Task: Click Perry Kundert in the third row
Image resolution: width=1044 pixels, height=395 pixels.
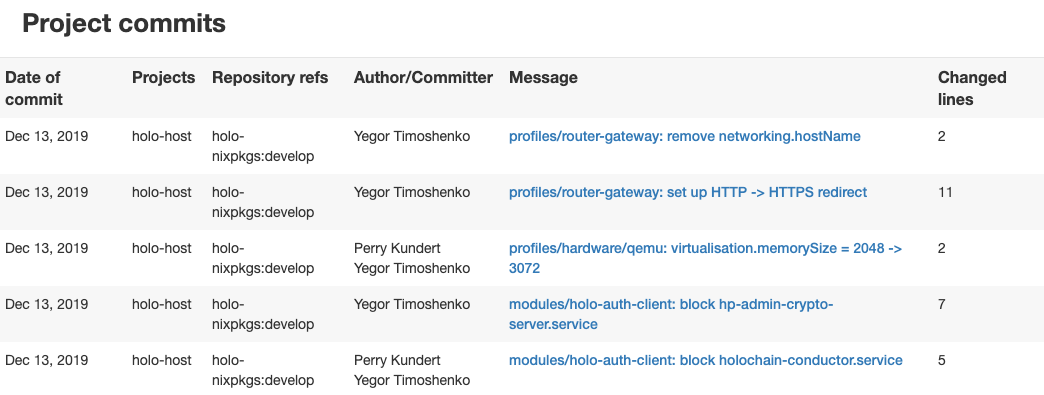Action: tap(397, 248)
